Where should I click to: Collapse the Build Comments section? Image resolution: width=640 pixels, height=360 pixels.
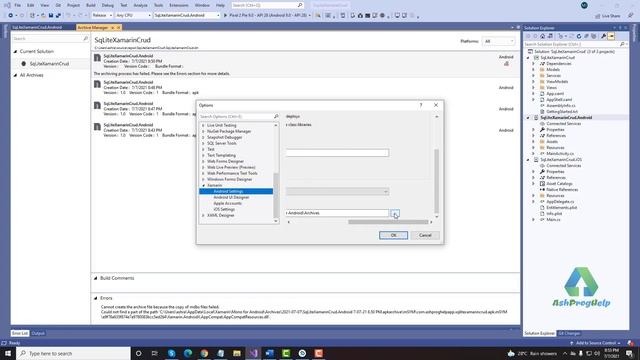[x=96, y=278]
